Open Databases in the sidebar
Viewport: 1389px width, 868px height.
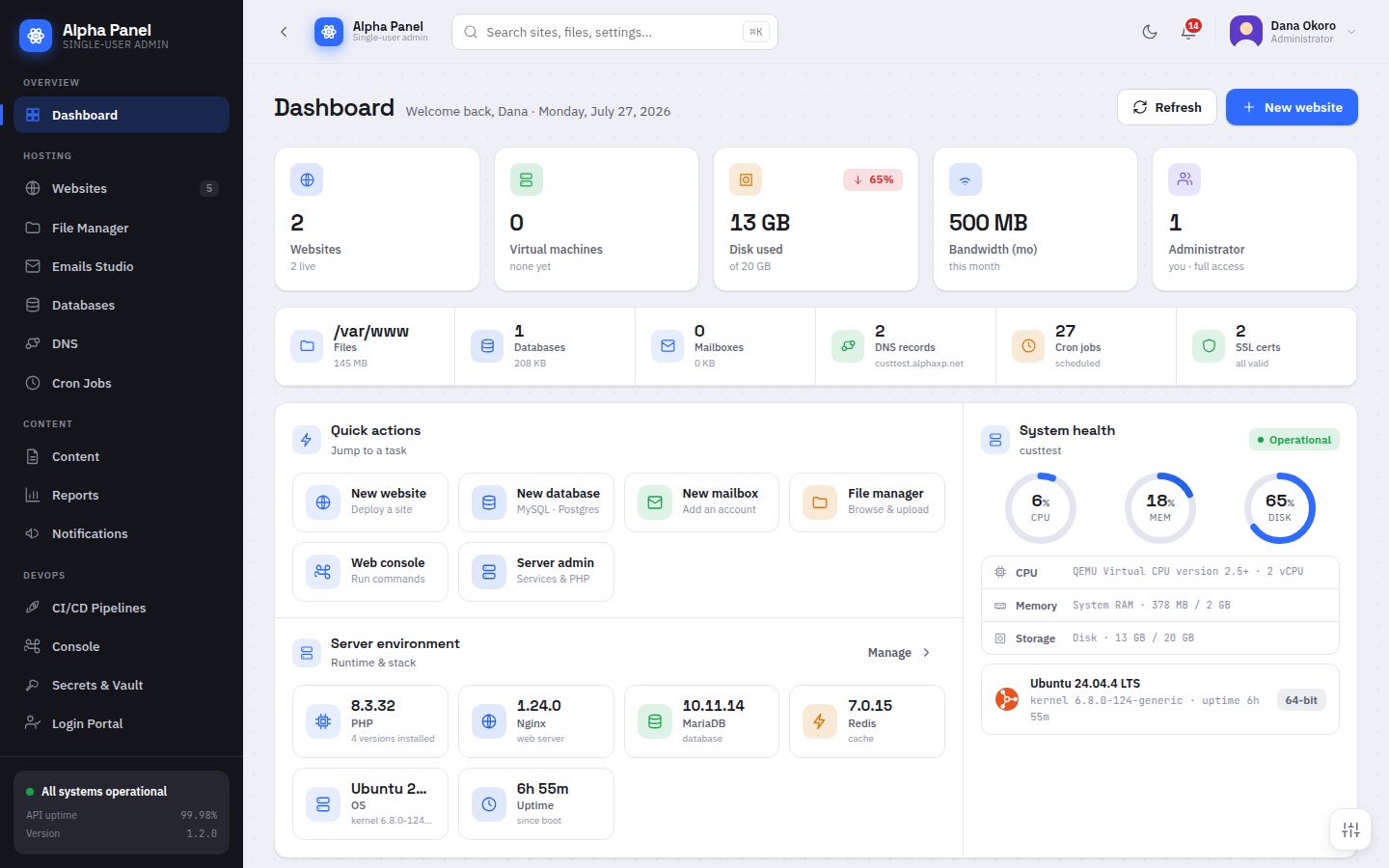[x=122, y=305]
